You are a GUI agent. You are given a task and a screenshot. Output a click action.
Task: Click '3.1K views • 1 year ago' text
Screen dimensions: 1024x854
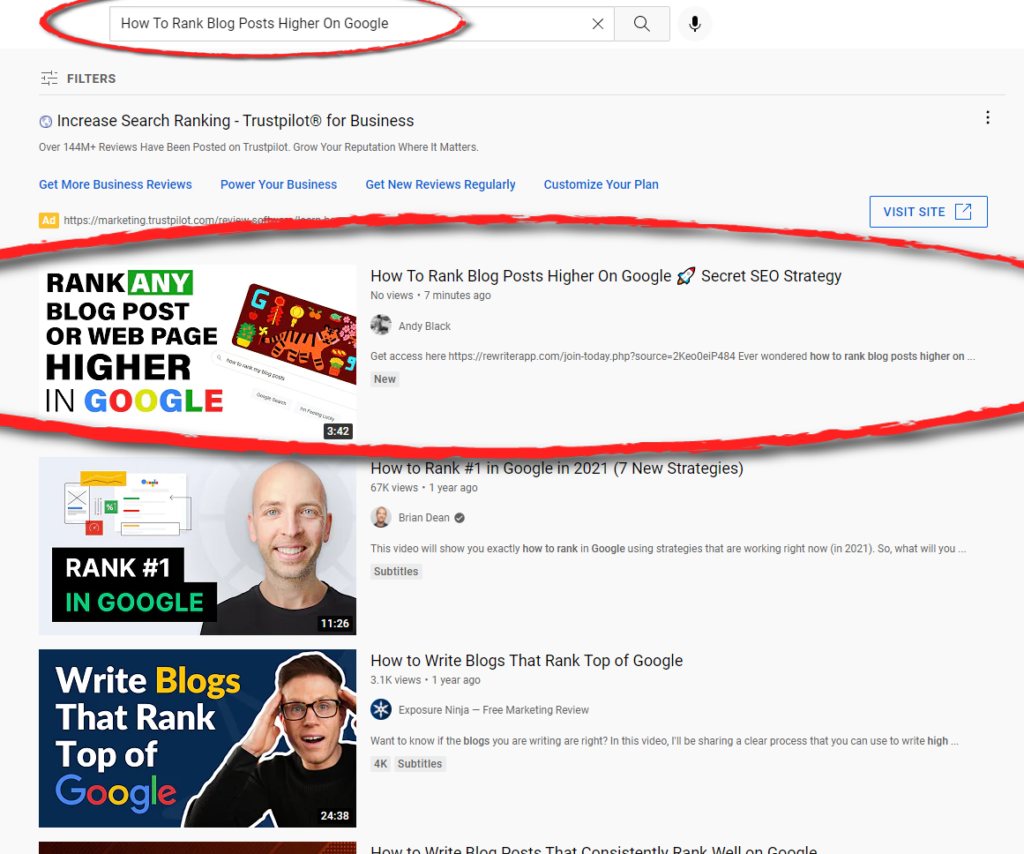pyautogui.click(x=425, y=680)
